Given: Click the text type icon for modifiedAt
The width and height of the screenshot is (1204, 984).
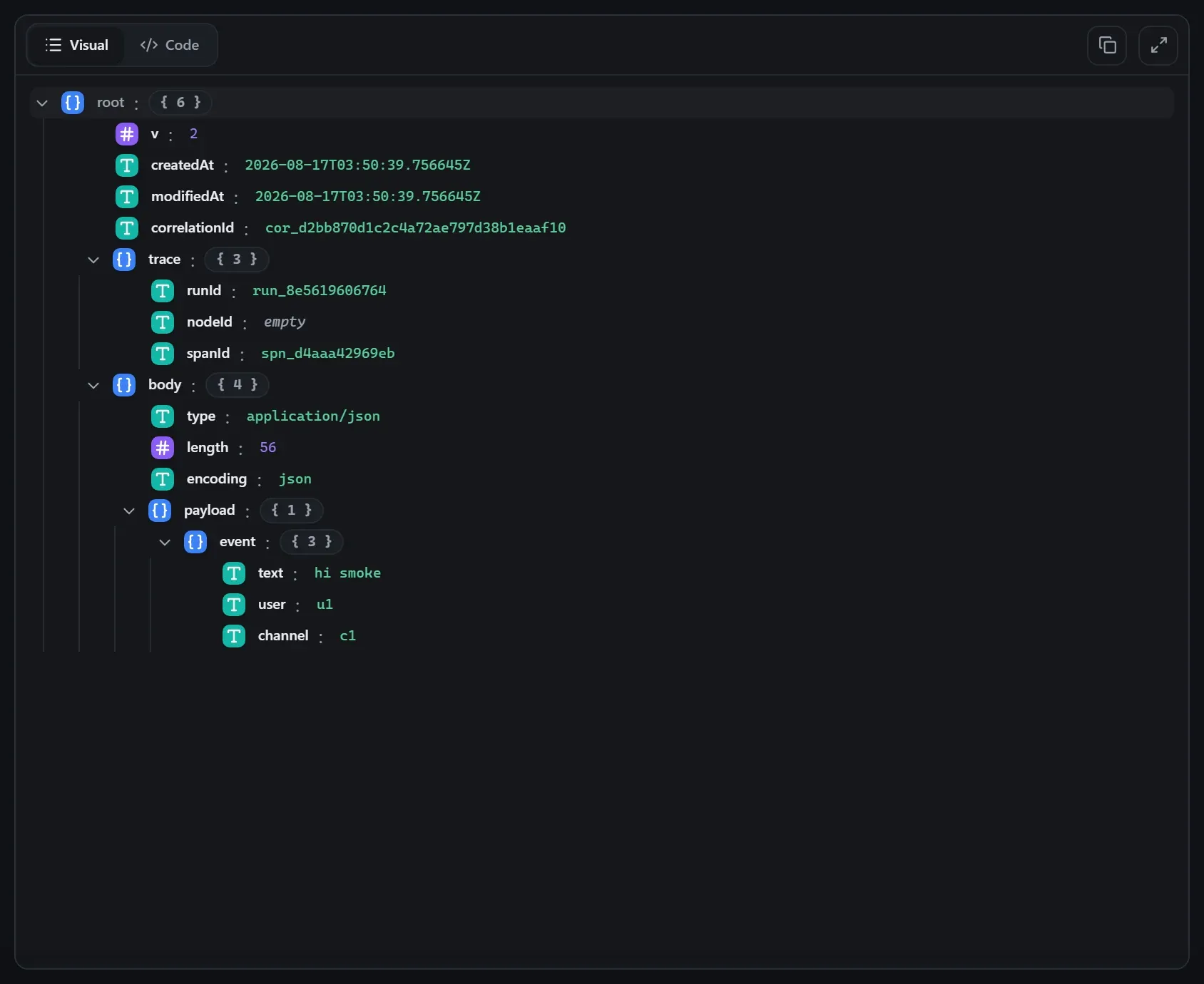Looking at the screenshot, I should click(x=127, y=197).
